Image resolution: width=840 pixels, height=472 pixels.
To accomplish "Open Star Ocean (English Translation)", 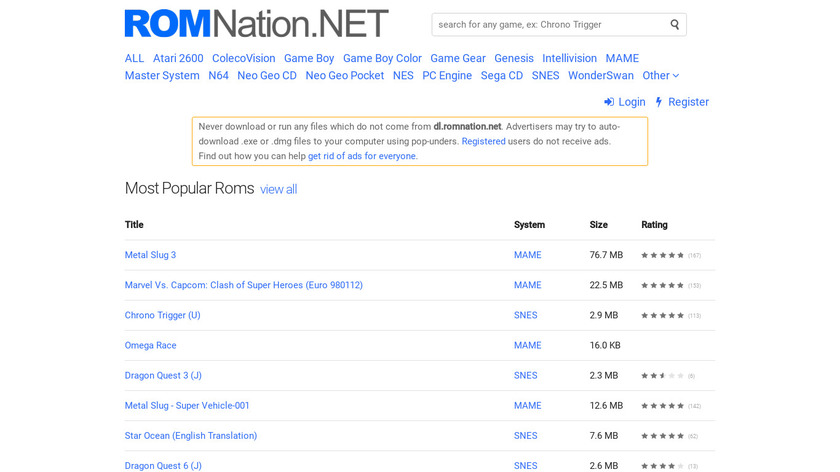I will click(191, 436).
